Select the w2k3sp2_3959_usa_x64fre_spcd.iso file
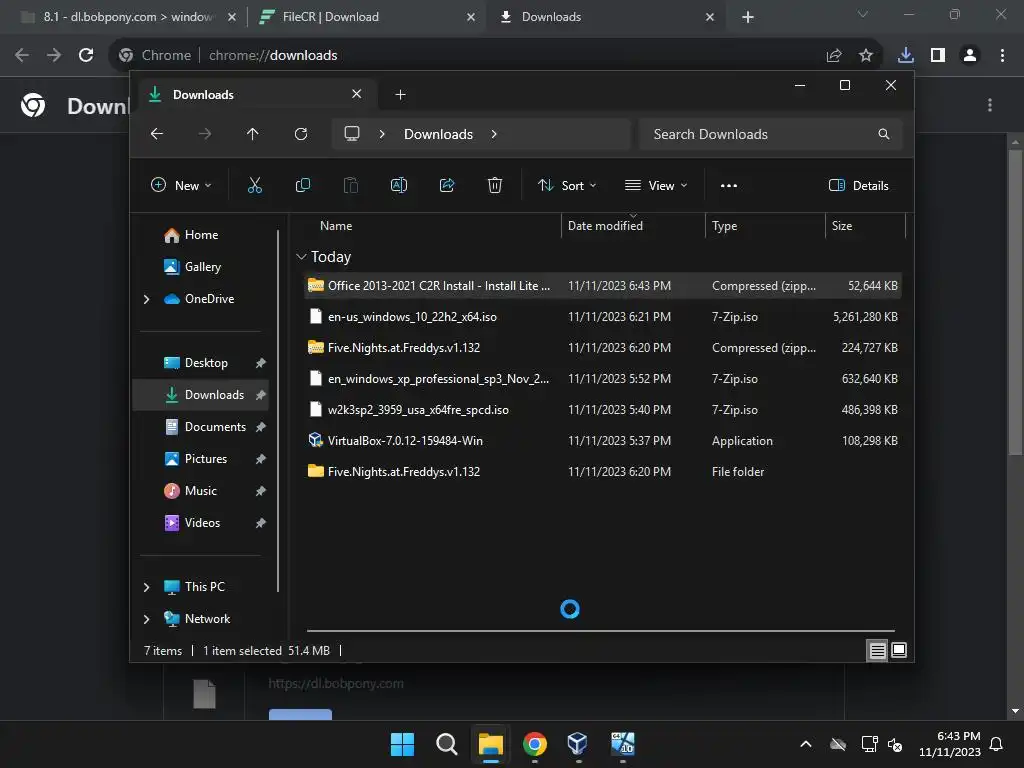1024x768 pixels. coord(603,410)
